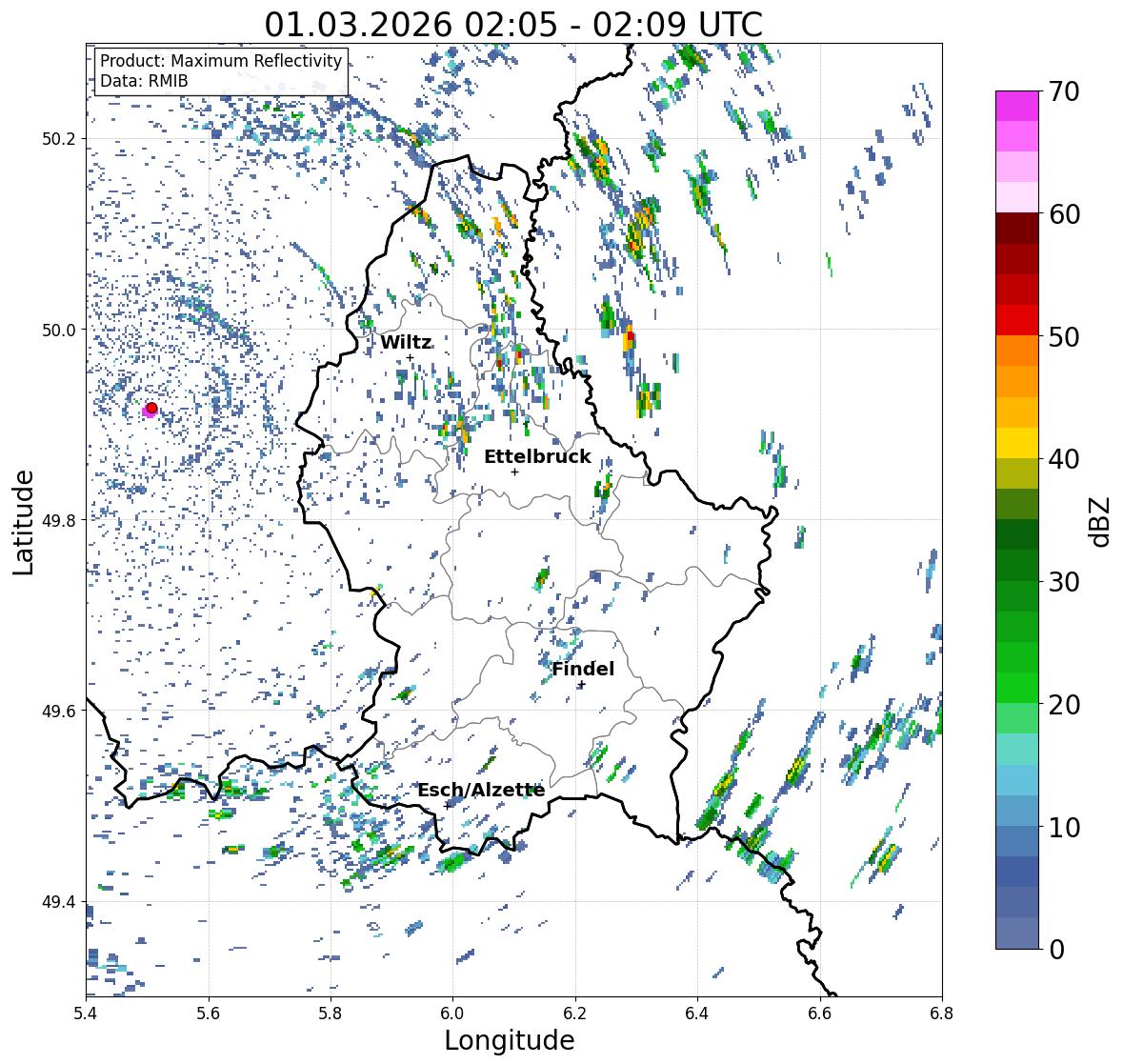Click the longitude tick label 5.4
Viewport: 1123px width, 1064px height.
[86, 1014]
